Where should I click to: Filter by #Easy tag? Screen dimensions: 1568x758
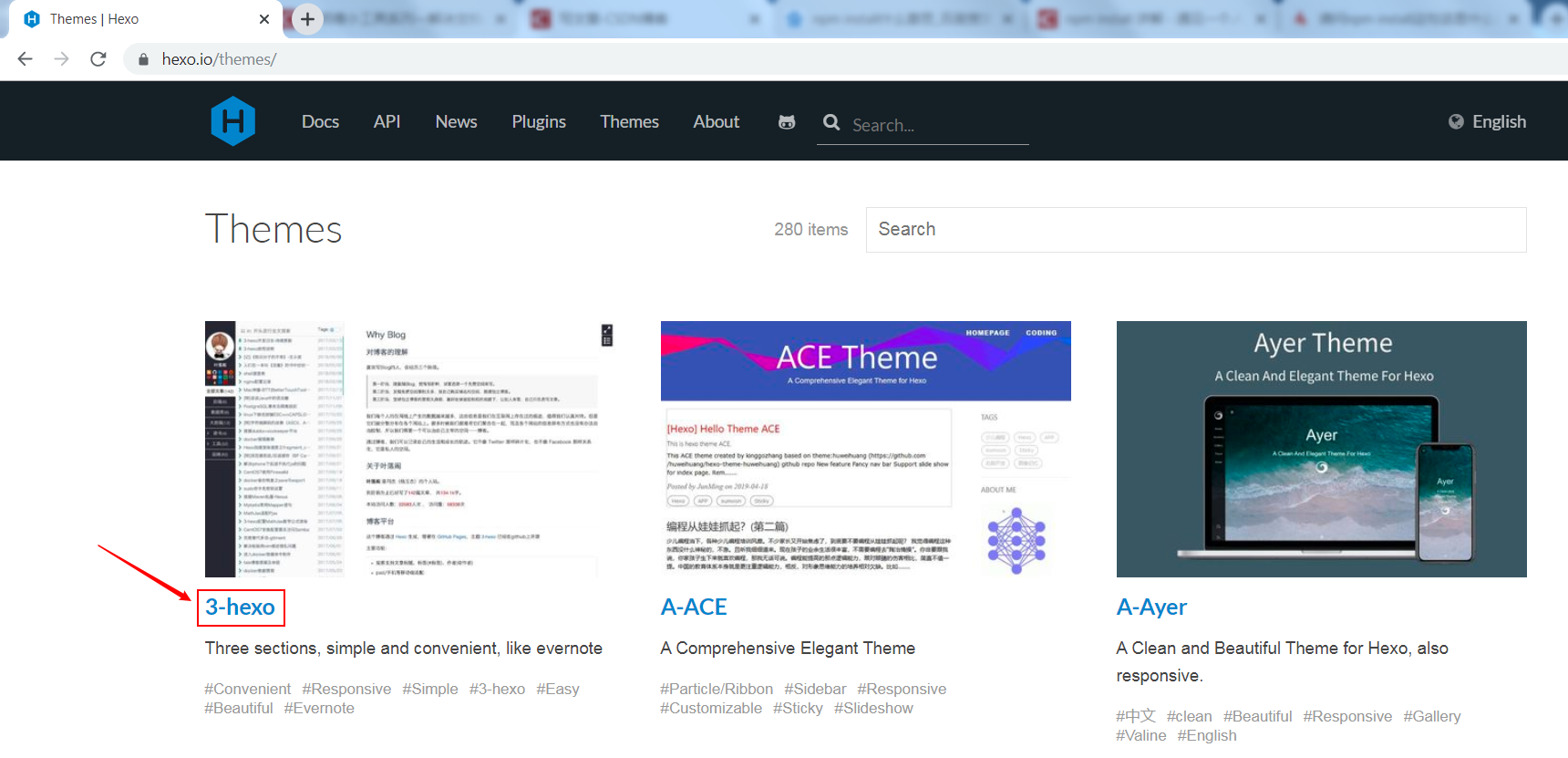pos(558,689)
